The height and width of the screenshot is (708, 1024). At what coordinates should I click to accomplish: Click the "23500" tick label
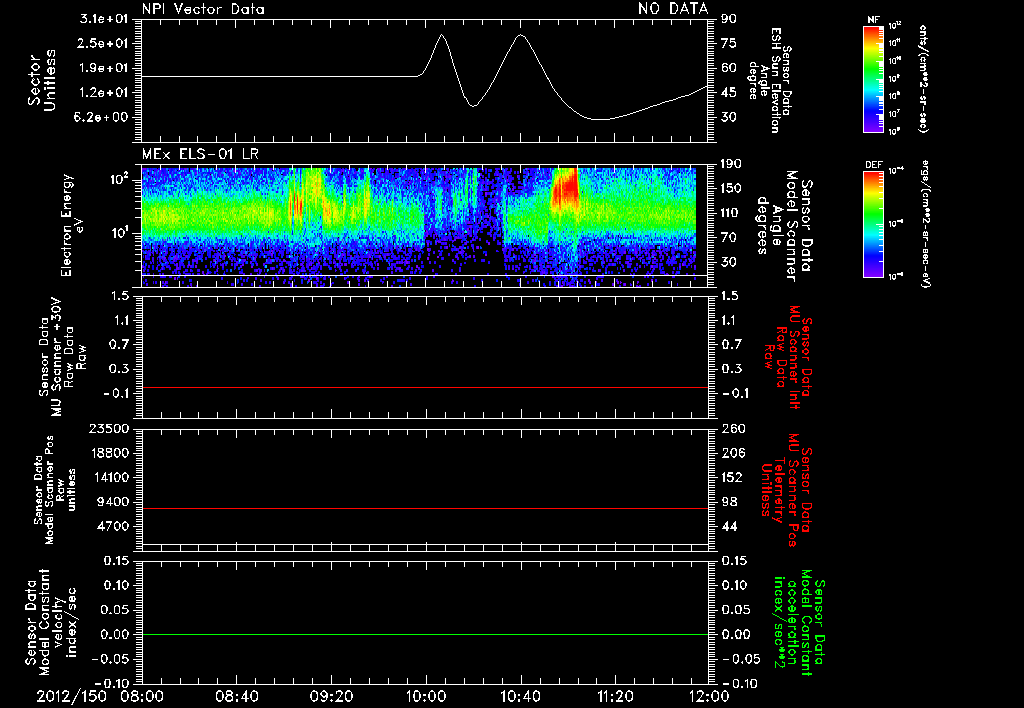tap(109, 428)
